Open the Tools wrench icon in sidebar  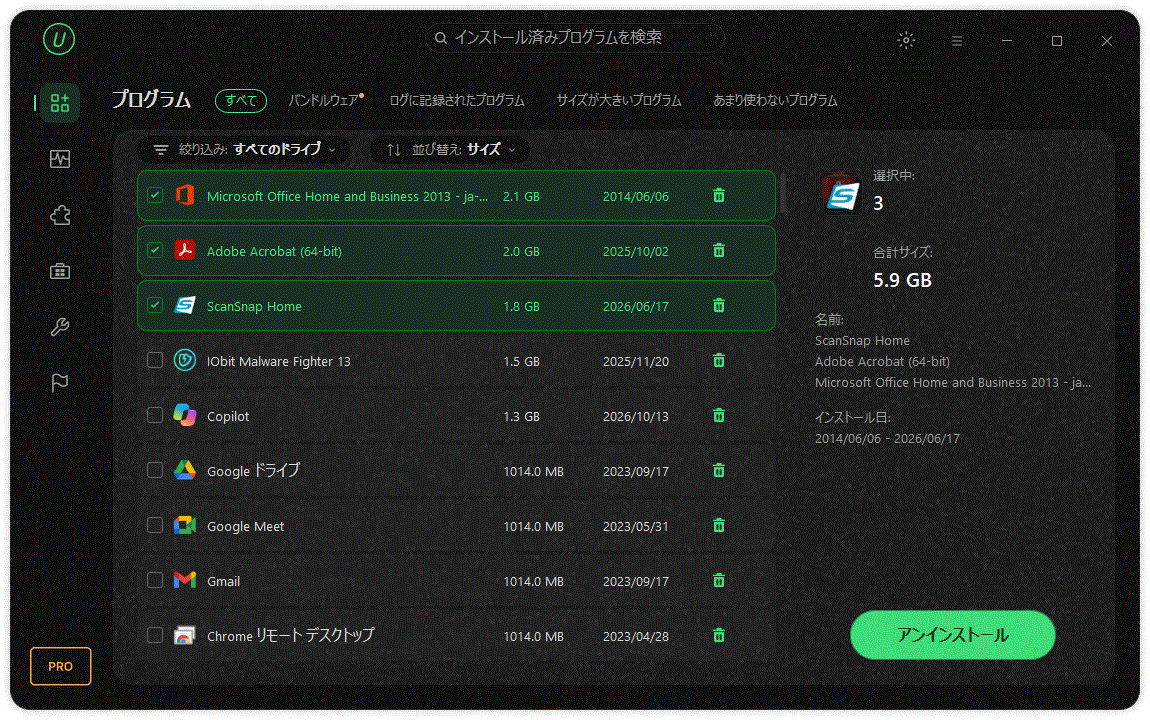click(x=59, y=327)
